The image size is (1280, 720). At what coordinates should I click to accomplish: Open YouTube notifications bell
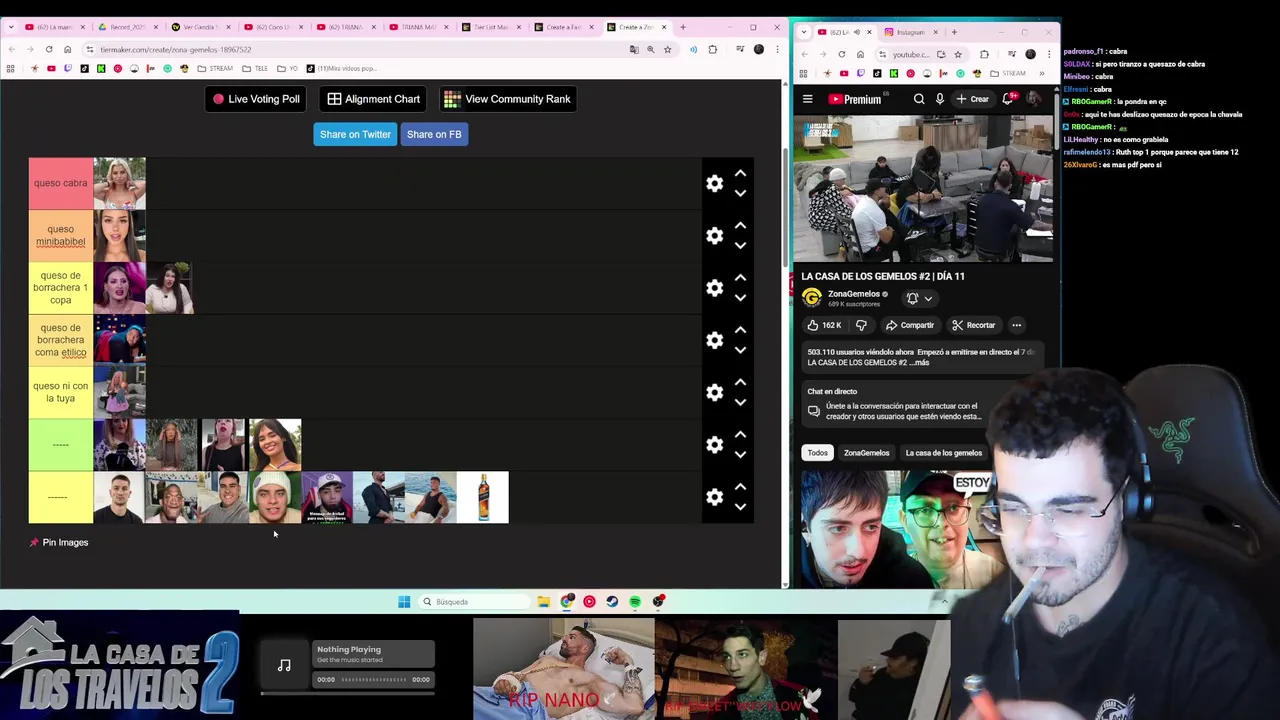(1009, 99)
